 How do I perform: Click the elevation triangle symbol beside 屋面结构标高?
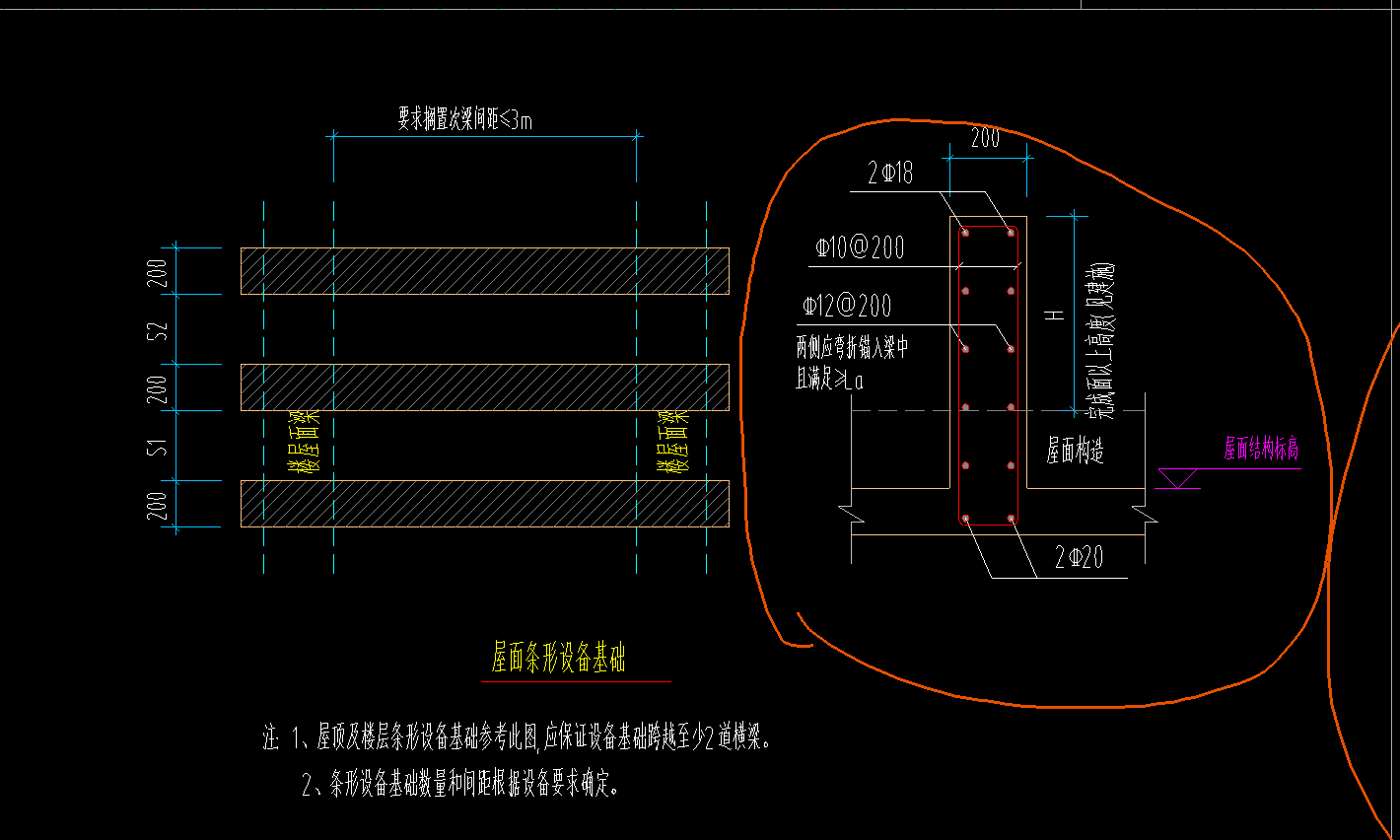pos(1178,478)
